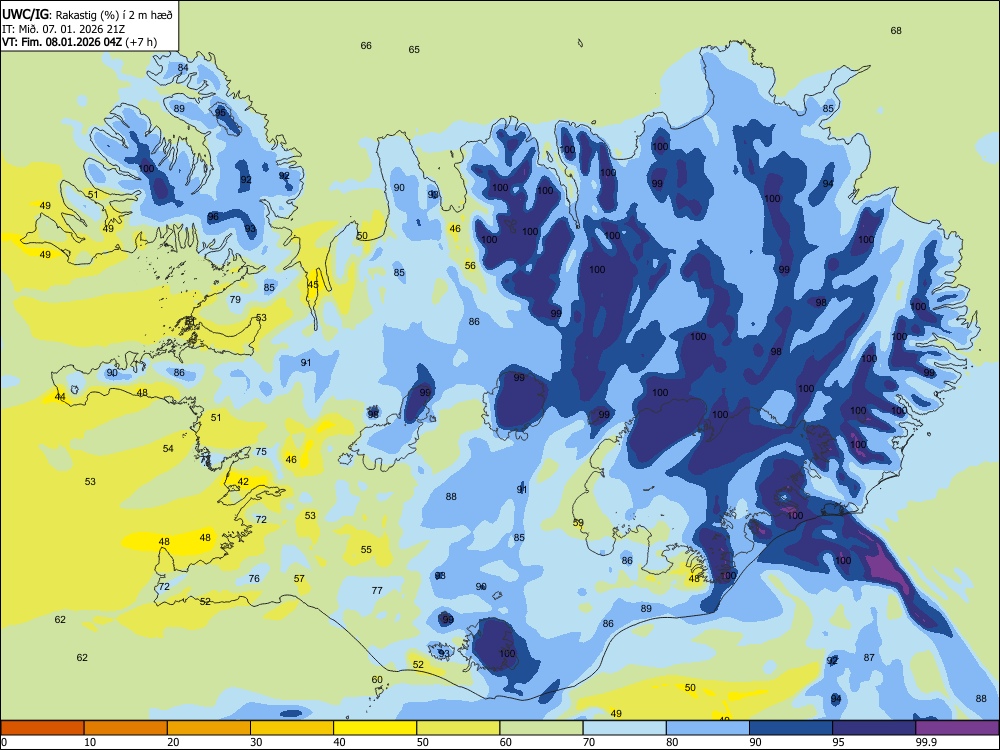Click the map value '75' in the west

point(261,452)
